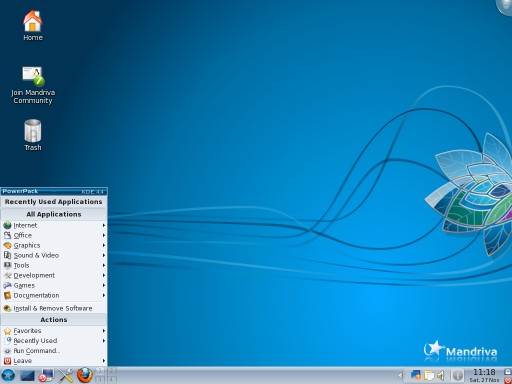Open the Internet submenu
Screen dimensions: 512x384
(x=54, y=225)
